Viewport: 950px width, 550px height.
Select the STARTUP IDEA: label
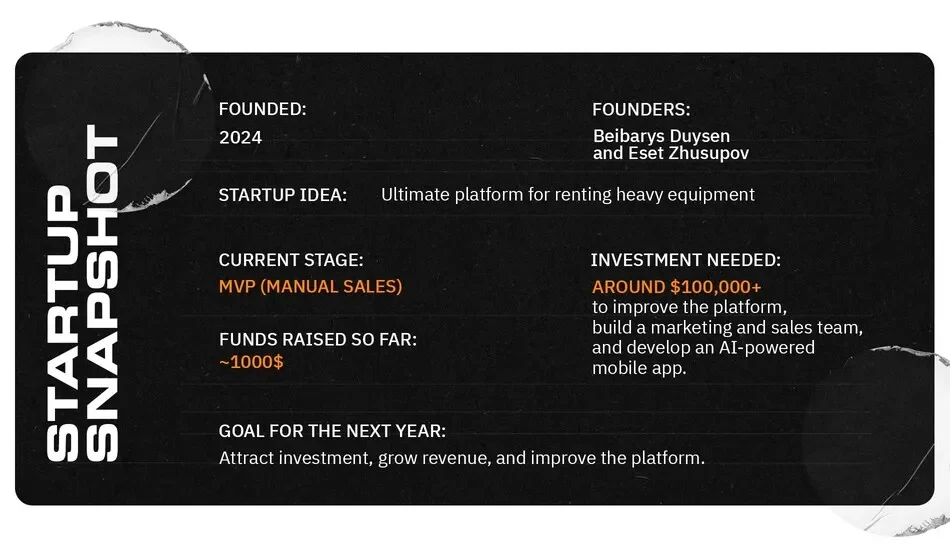point(282,195)
